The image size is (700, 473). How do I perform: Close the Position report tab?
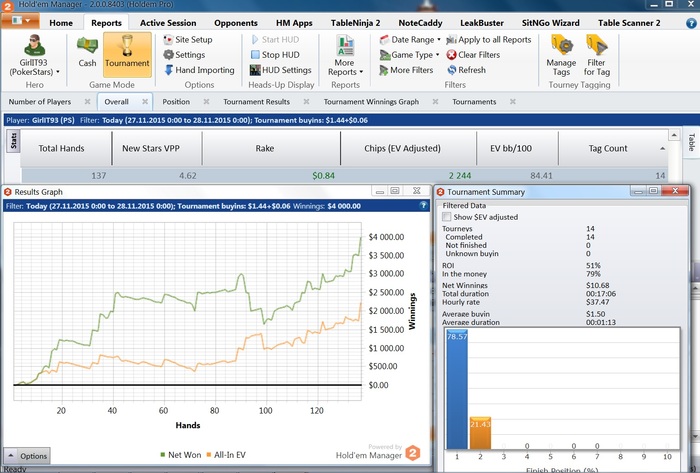click(x=206, y=102)
